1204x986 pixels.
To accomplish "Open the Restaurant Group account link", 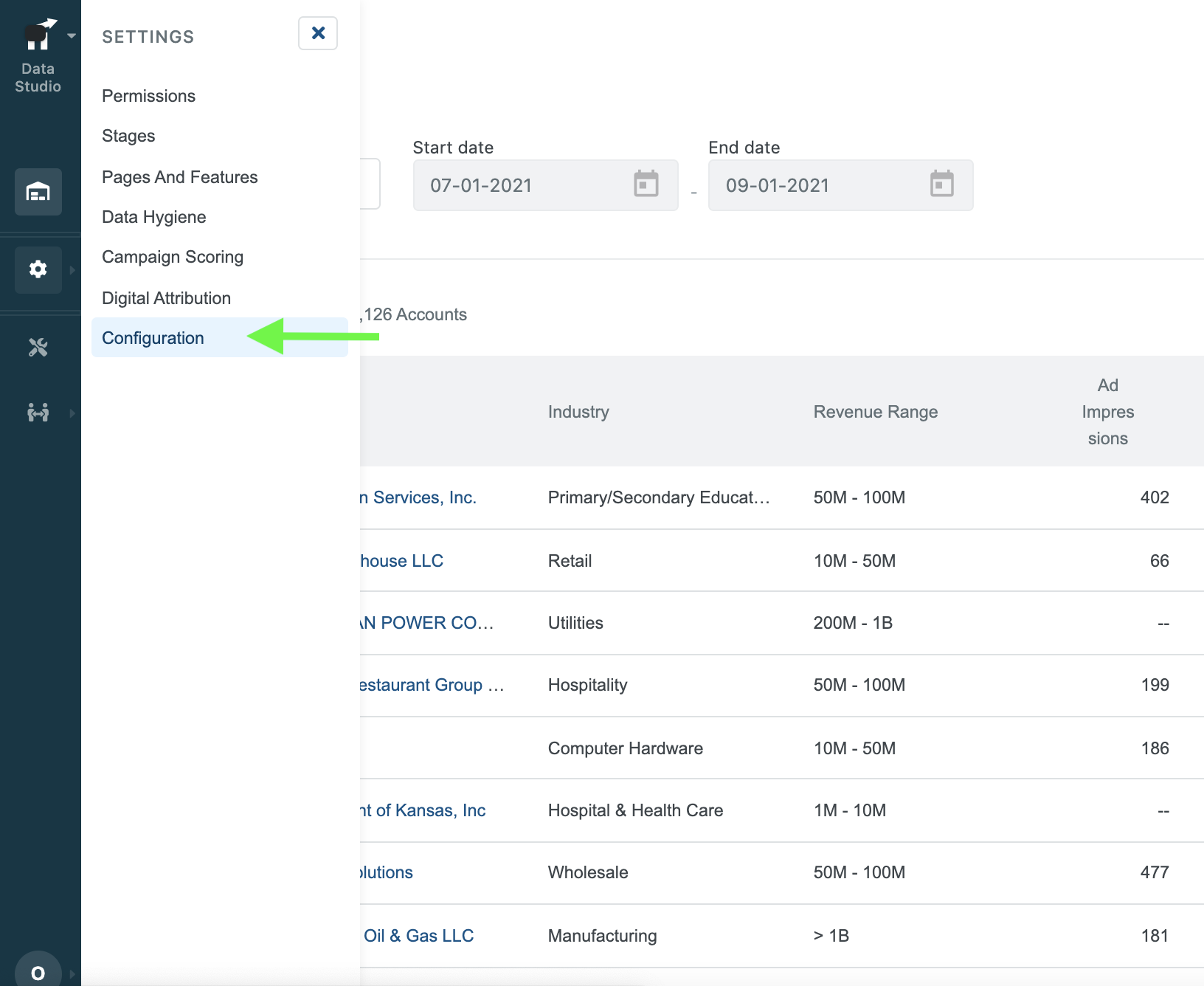I will pos(432,685).
